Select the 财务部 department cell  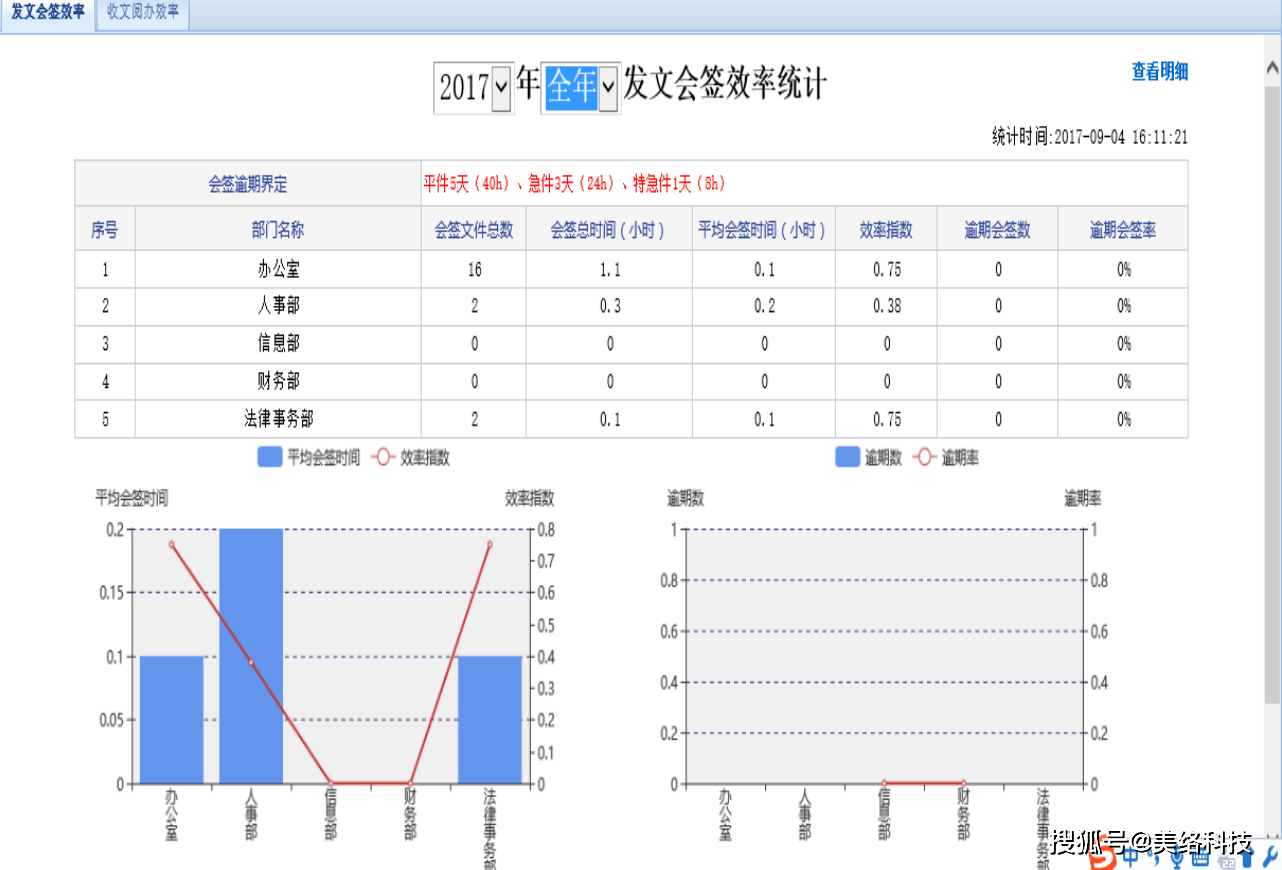[278, 382]
